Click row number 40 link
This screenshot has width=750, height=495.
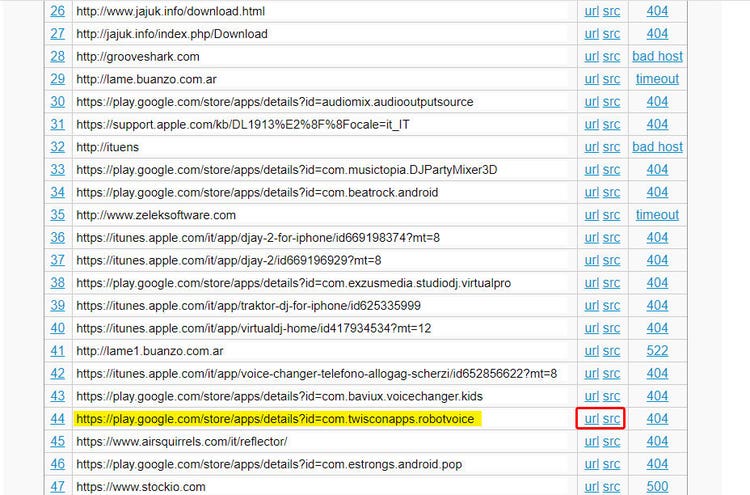click(x=57, y=328)
